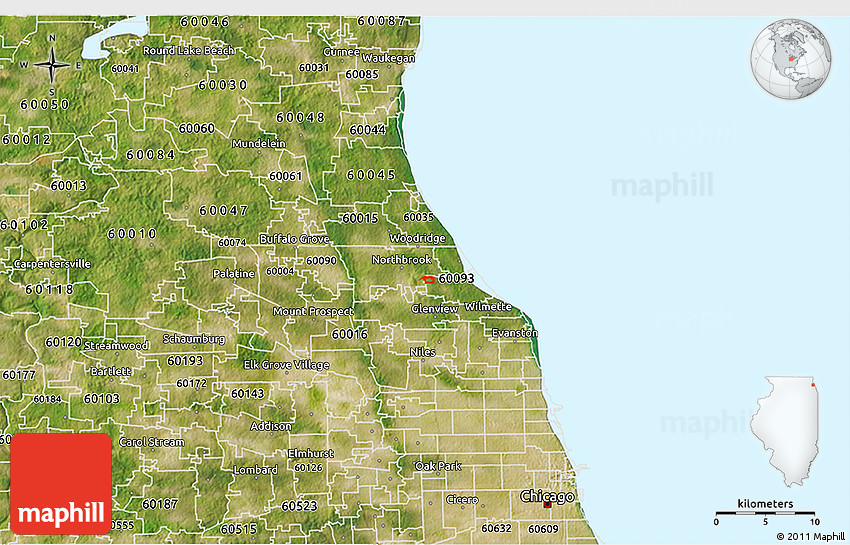Click the red 60093 area outline marker
Image resolution: width=850 pixels, height=545 pixels.
(x=428, y=280)
